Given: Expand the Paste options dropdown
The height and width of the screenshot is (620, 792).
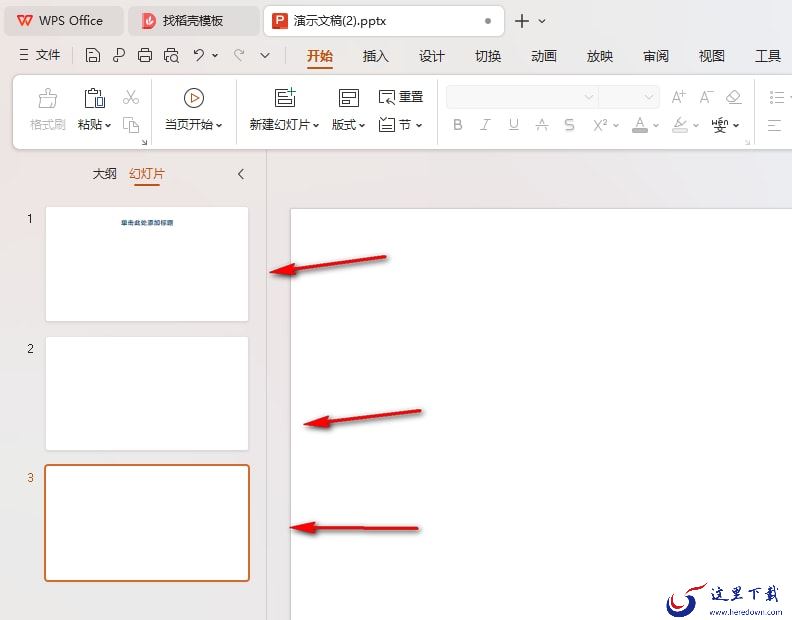Looking at the screenshot, I should coord(108,125).
